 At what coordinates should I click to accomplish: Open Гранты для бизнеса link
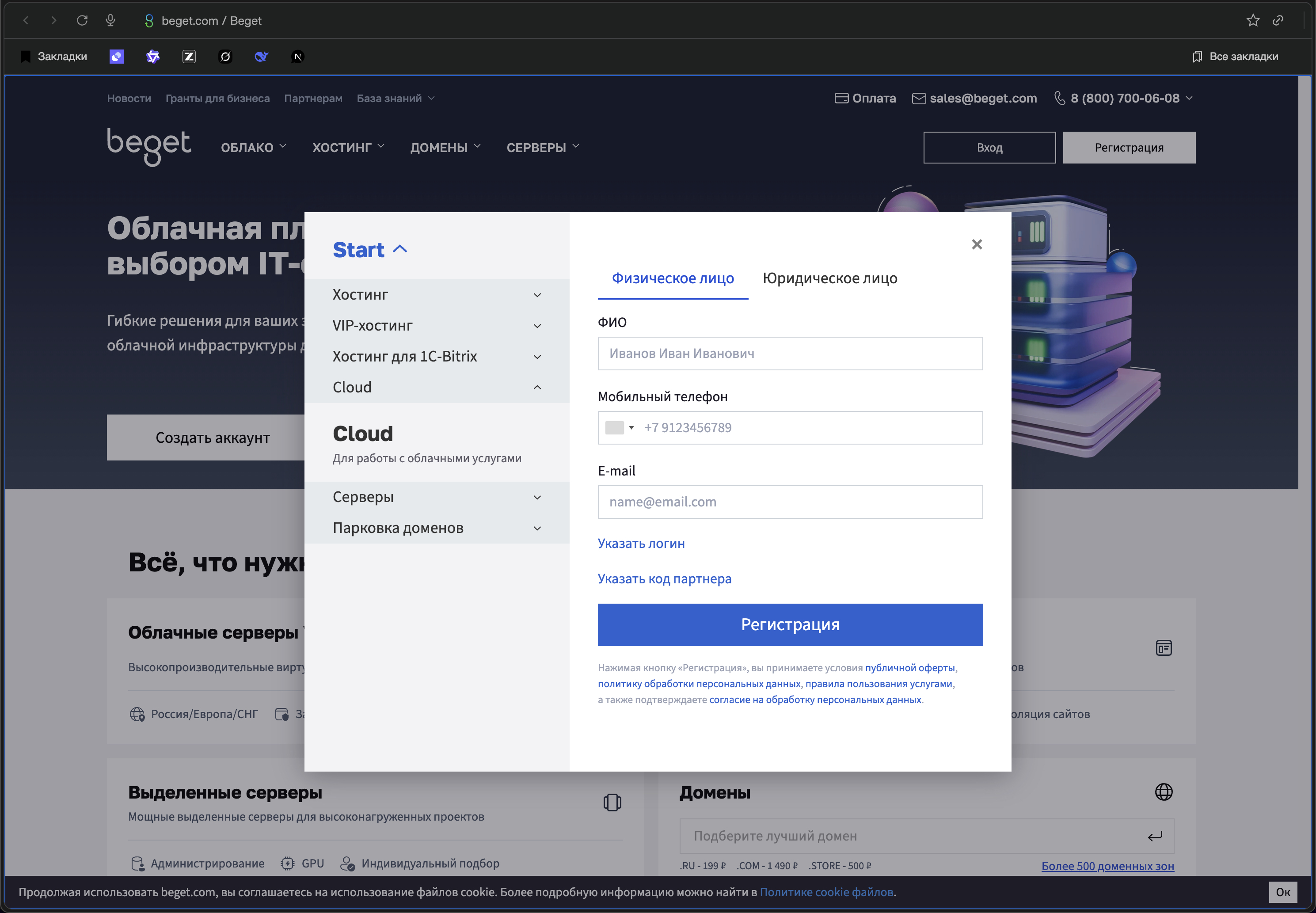click(x=218, y=99)
